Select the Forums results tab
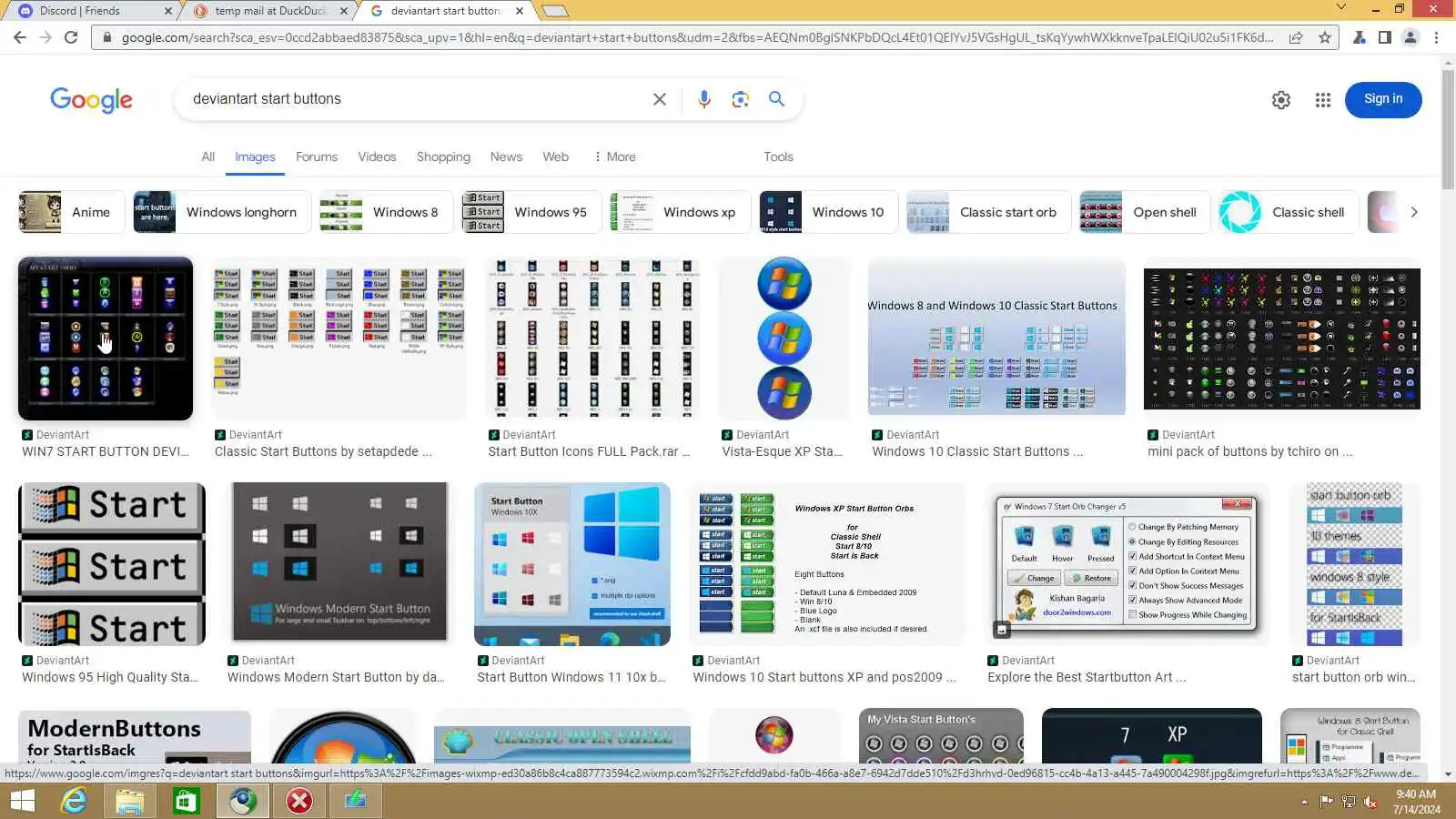The width and height of the screenshot is (1456, 819). pyautogui.click(x=317, y=157)
